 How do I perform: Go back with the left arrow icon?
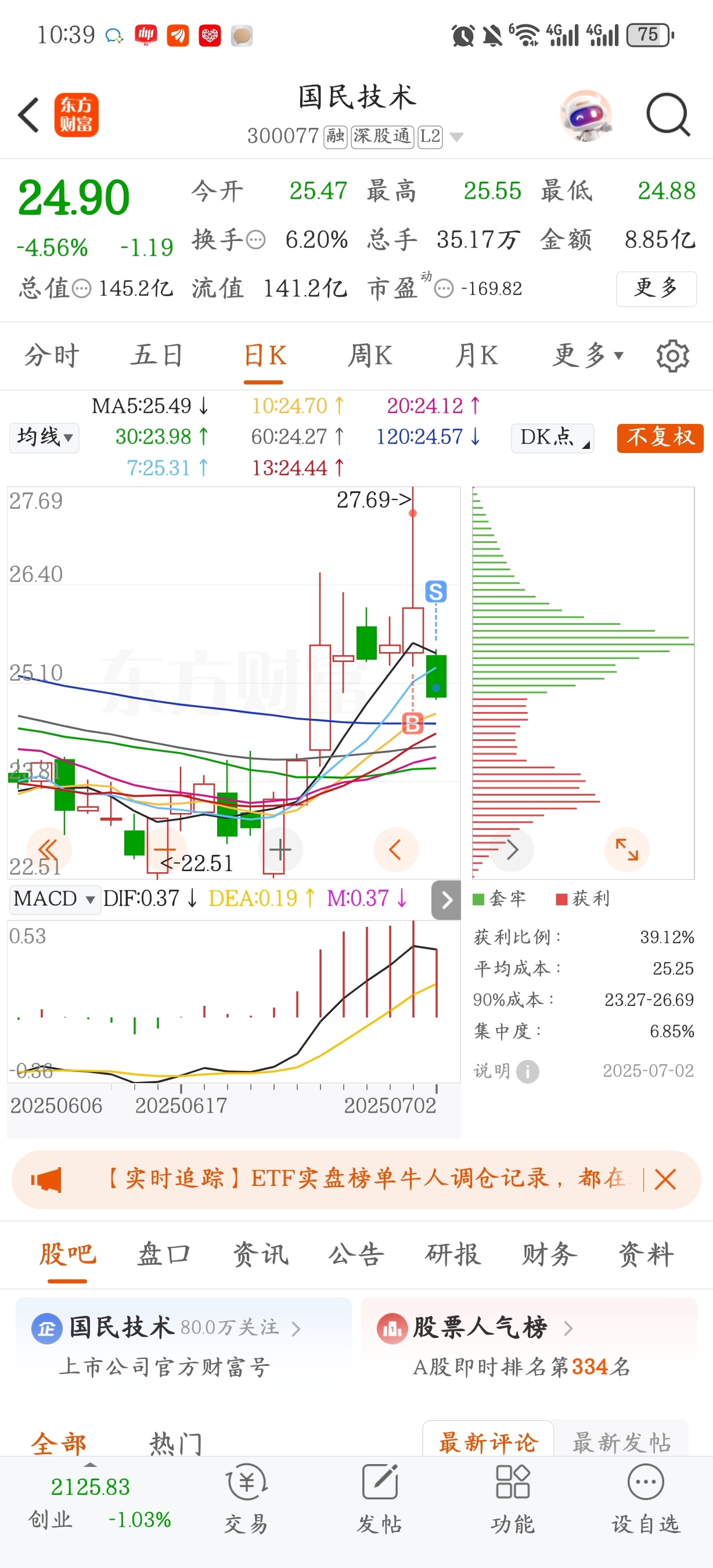[28, 114]
